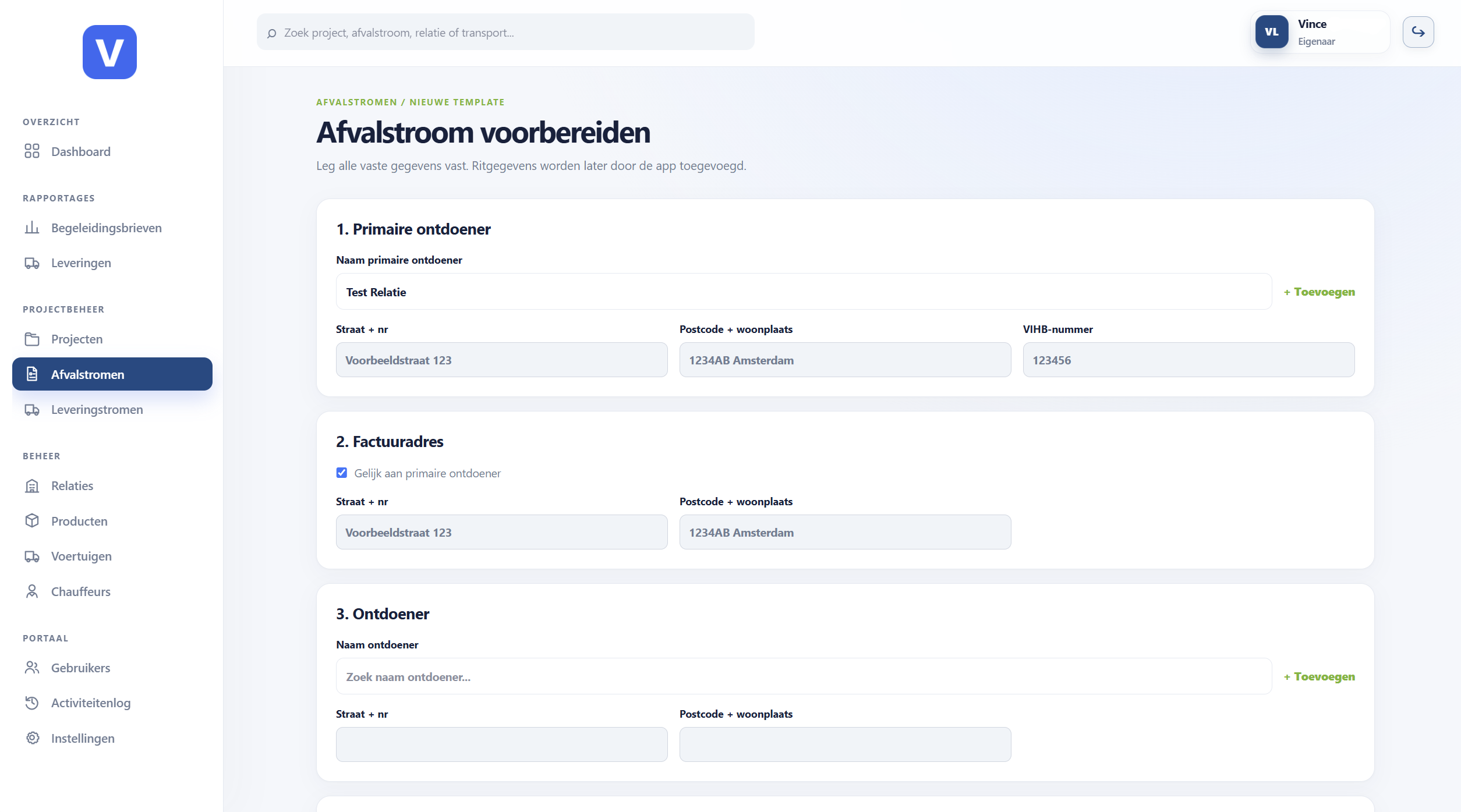Focus the global search field

[505, 32]
